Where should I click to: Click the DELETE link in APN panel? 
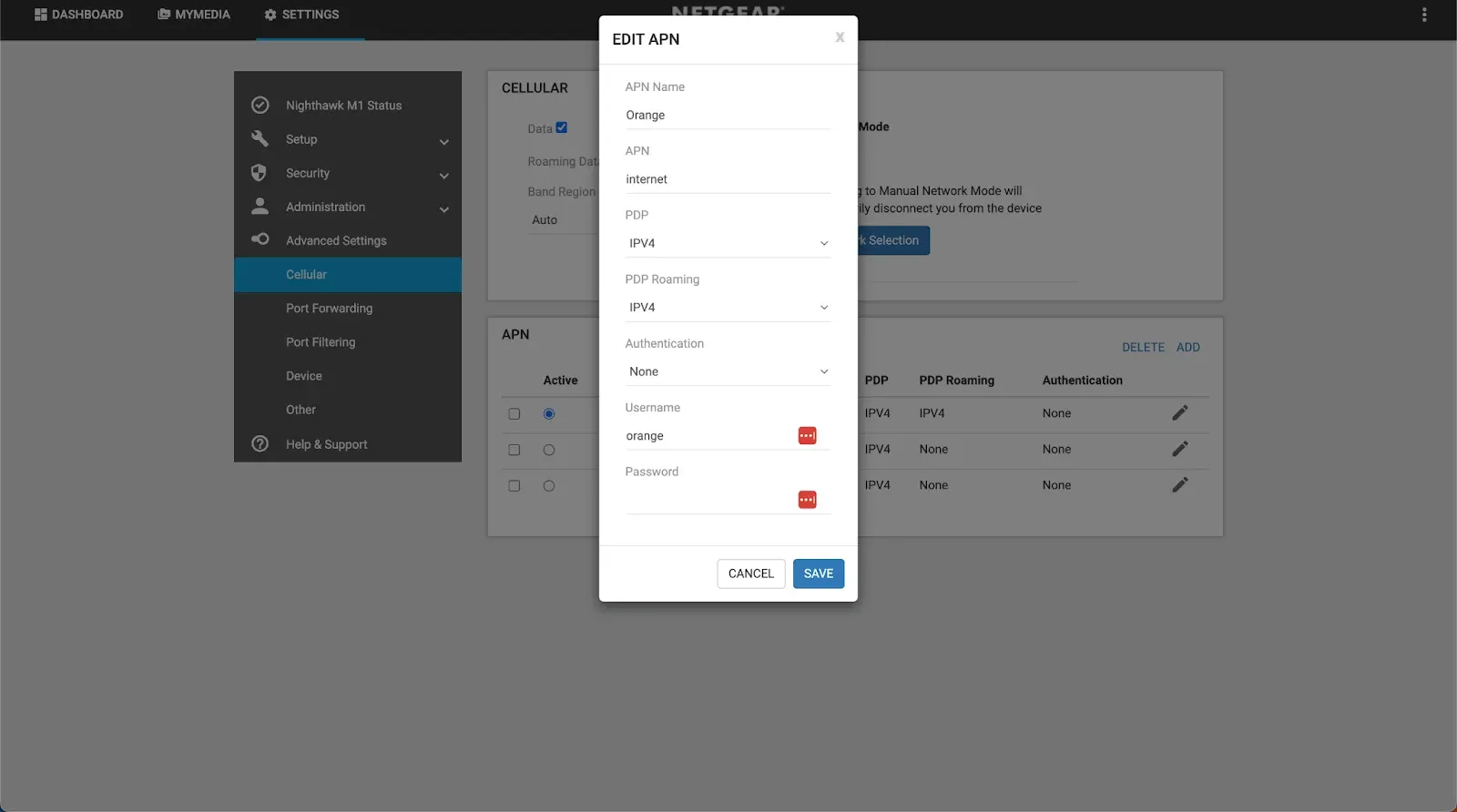click(x=1143, y=347)
